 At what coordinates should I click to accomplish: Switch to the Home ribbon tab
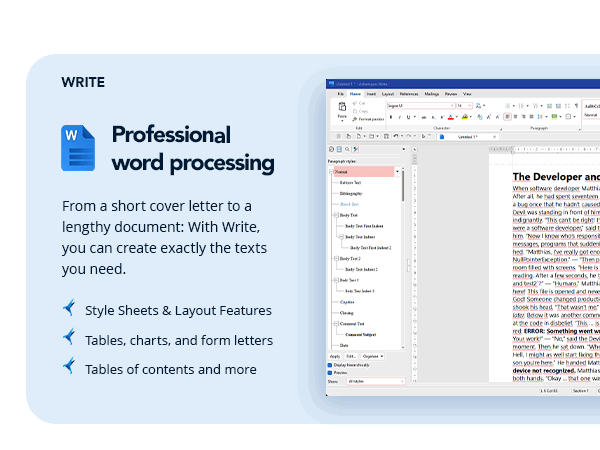(x=355, y=94)
